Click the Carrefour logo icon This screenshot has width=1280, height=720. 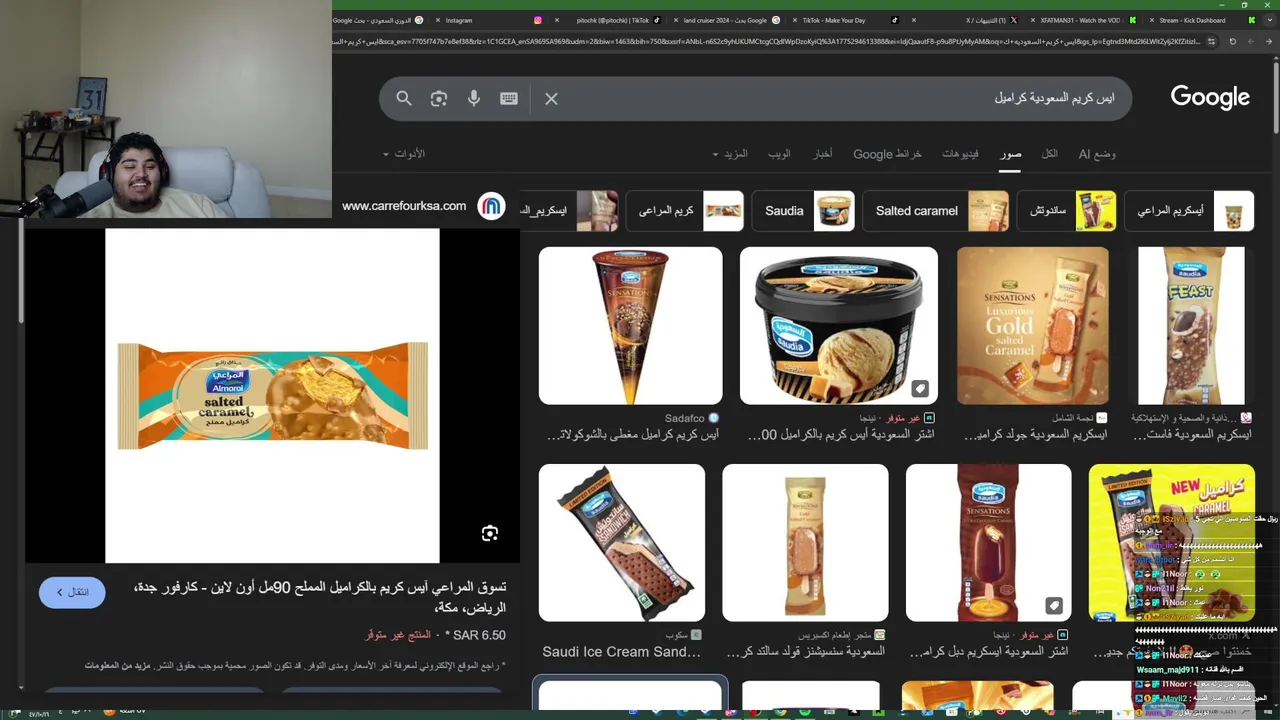491,206
